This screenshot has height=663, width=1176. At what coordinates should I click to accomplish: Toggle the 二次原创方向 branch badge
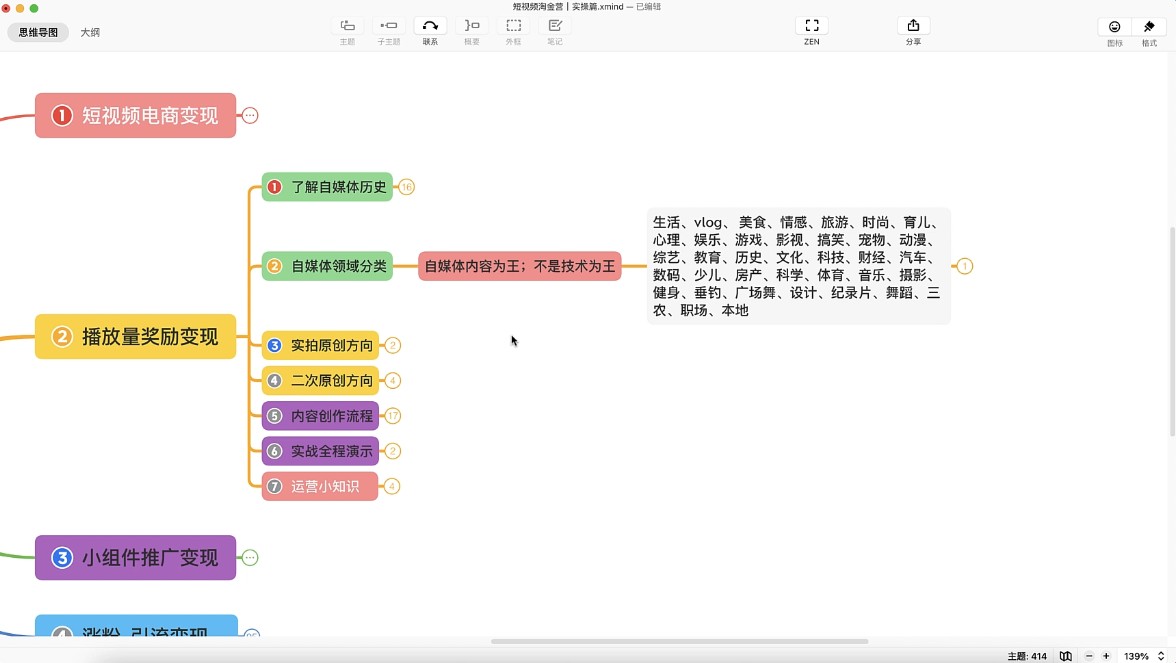pos(391,380)
